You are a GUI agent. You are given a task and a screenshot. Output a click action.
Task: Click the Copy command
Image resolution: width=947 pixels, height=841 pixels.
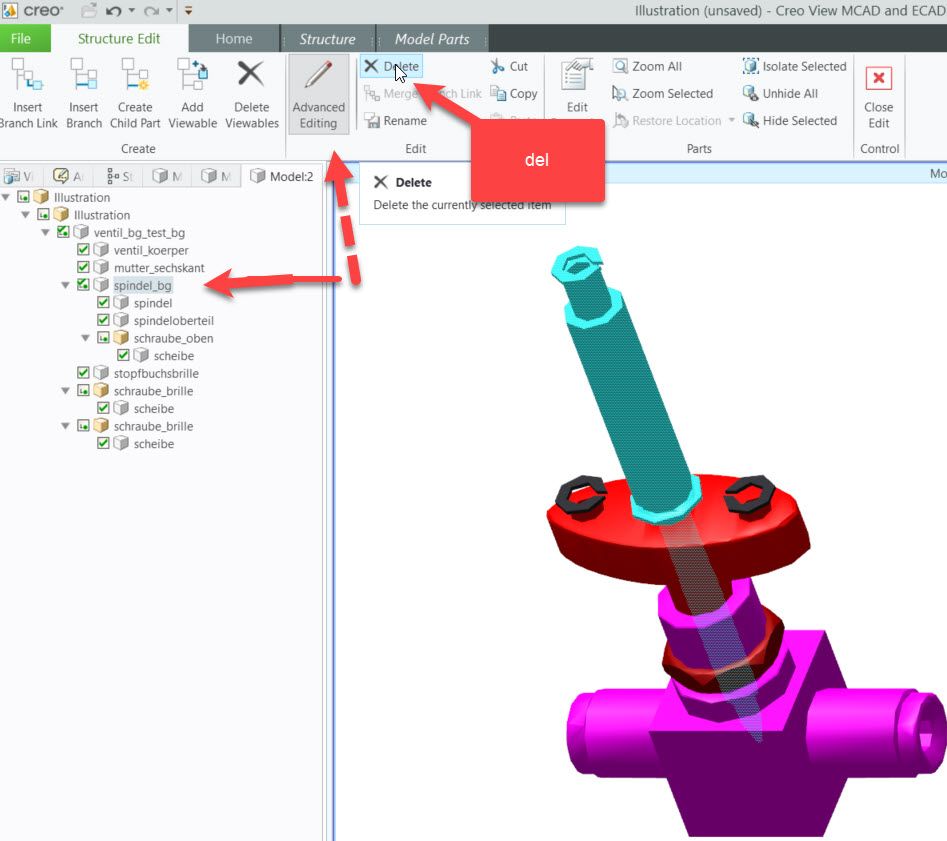click(x=513, y=94)
